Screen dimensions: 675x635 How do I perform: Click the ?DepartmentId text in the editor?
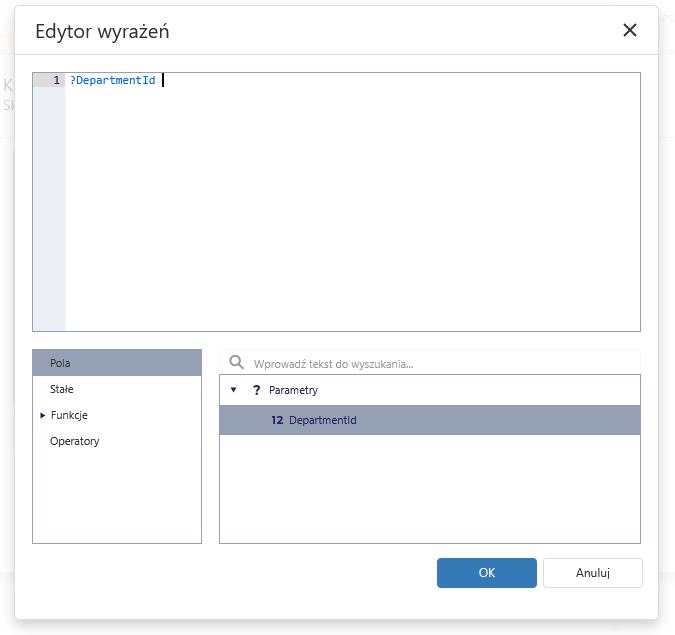point(112,80)
